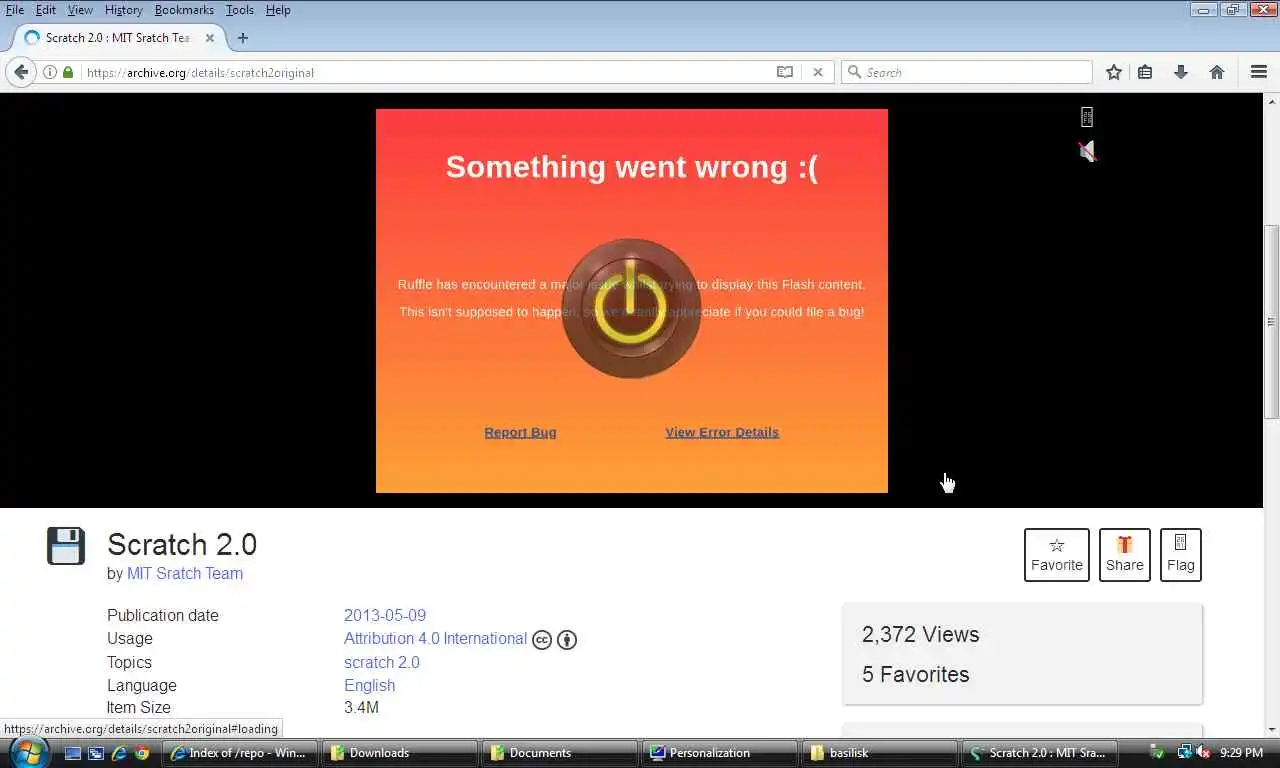Switch to Personalization taskbar window
1280x768 pixels.
[721, 753]
